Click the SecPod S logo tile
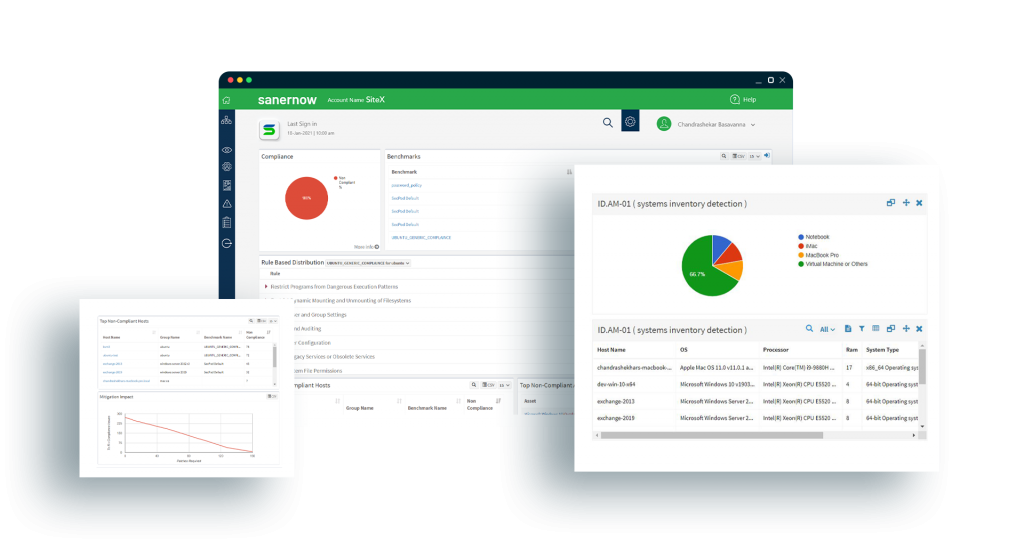 269,130
